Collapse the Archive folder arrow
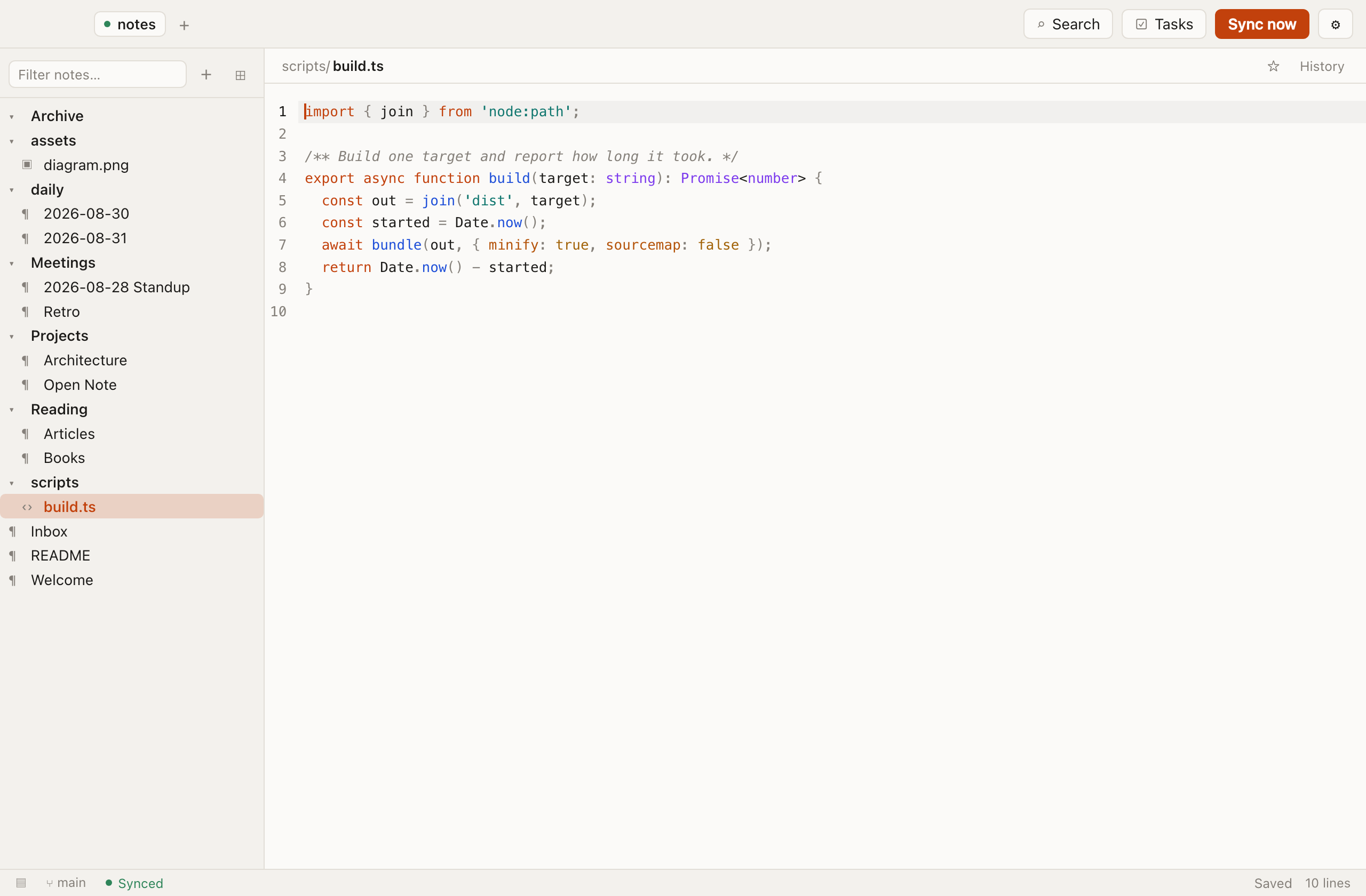The width and height of the screenshot is (1366, 896). [12, 116]
